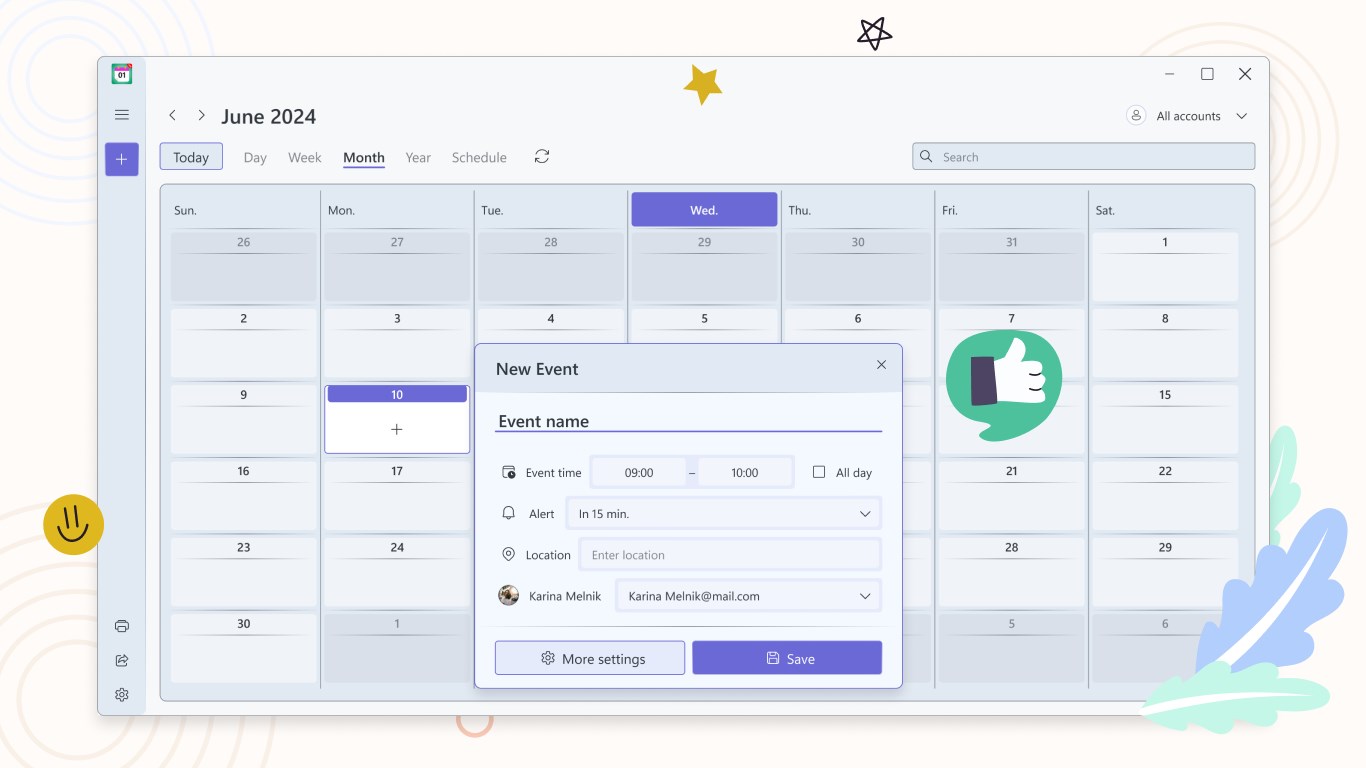Click Karina Melnik's profile picture
The image size is (1366, 768).
[509, 595]
